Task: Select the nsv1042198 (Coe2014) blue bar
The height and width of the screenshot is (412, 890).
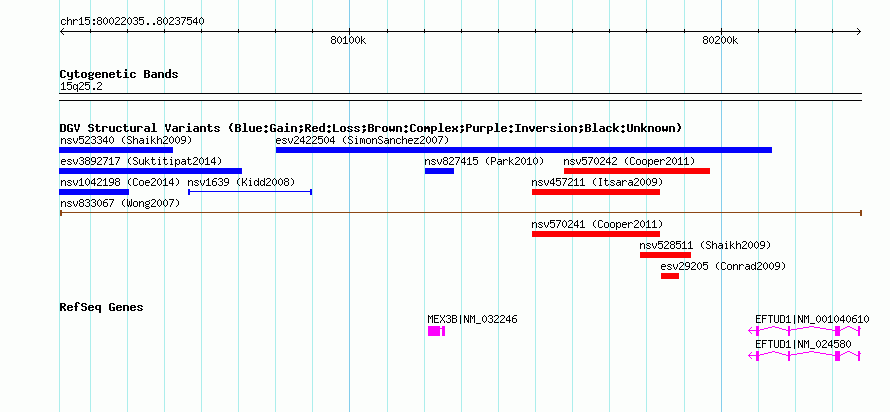Action: click(94, 192)
